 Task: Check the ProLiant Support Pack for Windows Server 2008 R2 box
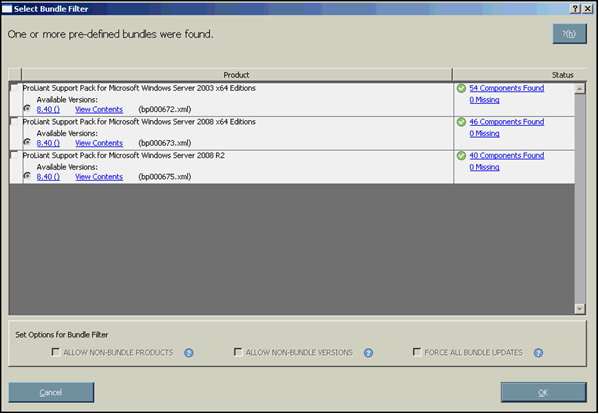pos(15,155)
